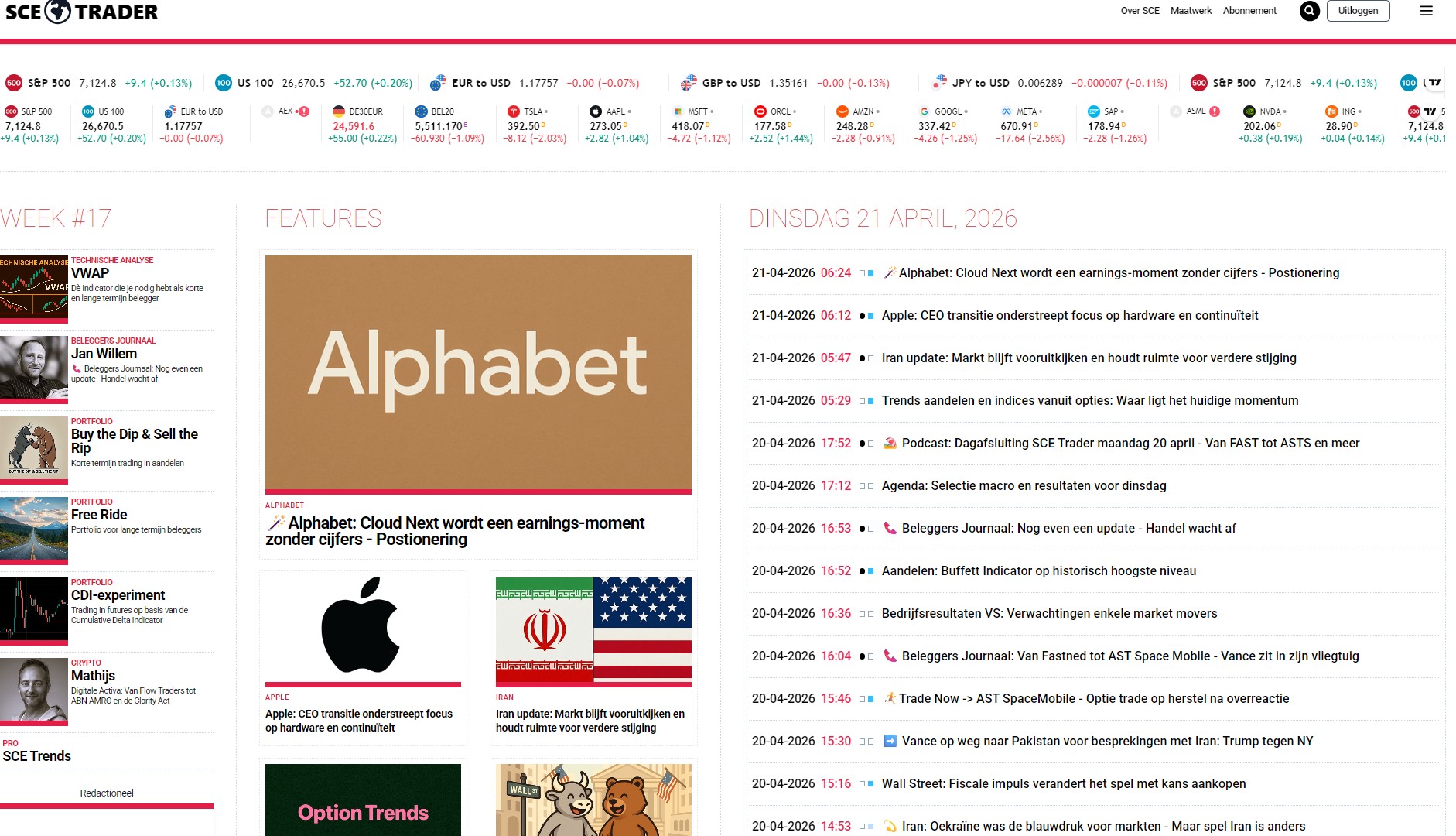
Task: Click the SAP ticker icon
Action: point(1094,111)
